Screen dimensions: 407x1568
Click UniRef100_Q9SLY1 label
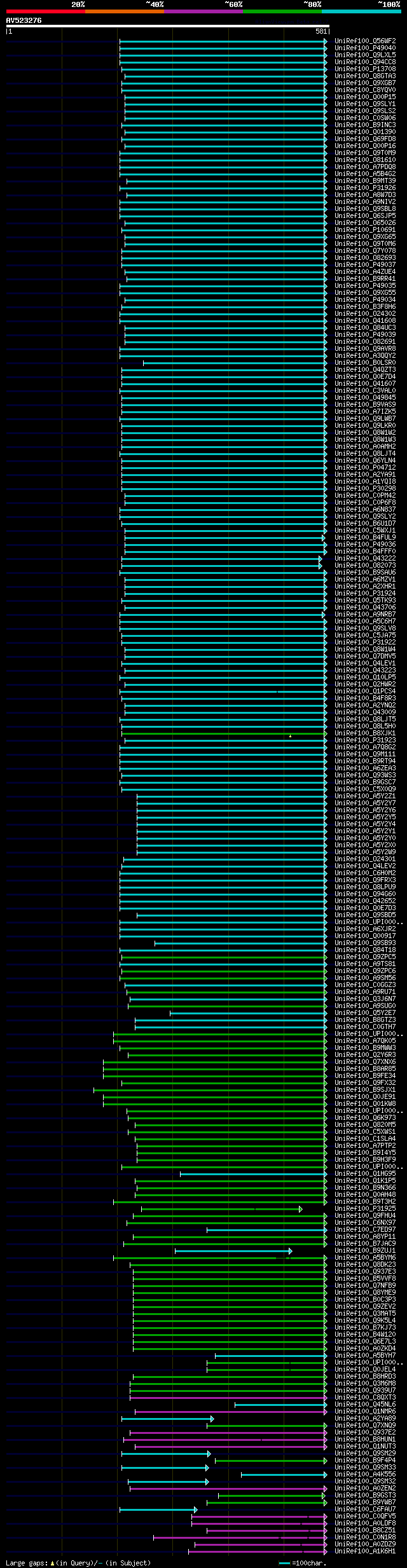[365, 104]
